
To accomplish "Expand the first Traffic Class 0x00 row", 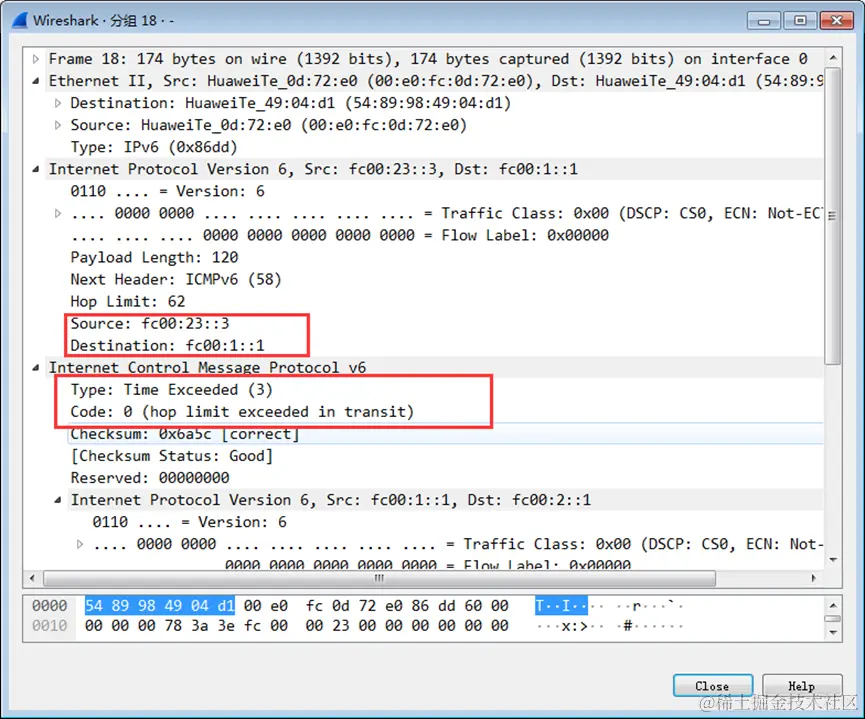I will click(58, 213).
